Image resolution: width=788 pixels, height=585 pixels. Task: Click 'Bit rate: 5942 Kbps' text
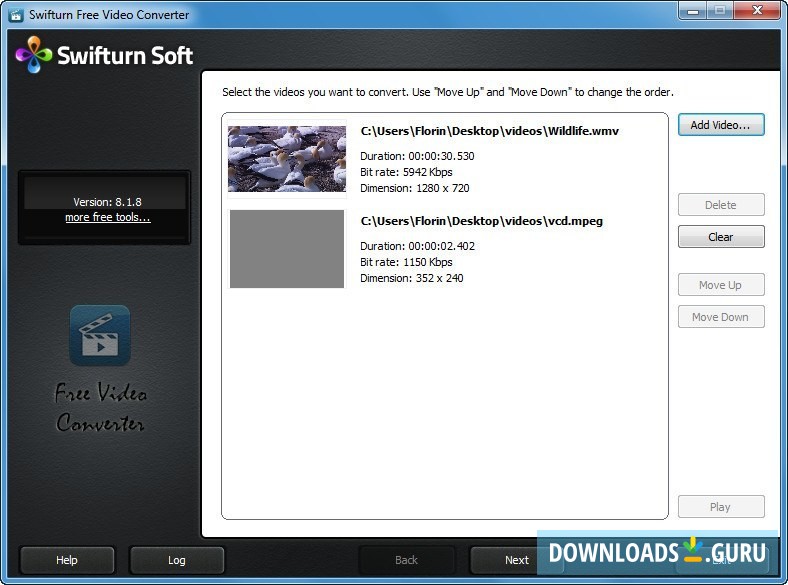(406, 172)
